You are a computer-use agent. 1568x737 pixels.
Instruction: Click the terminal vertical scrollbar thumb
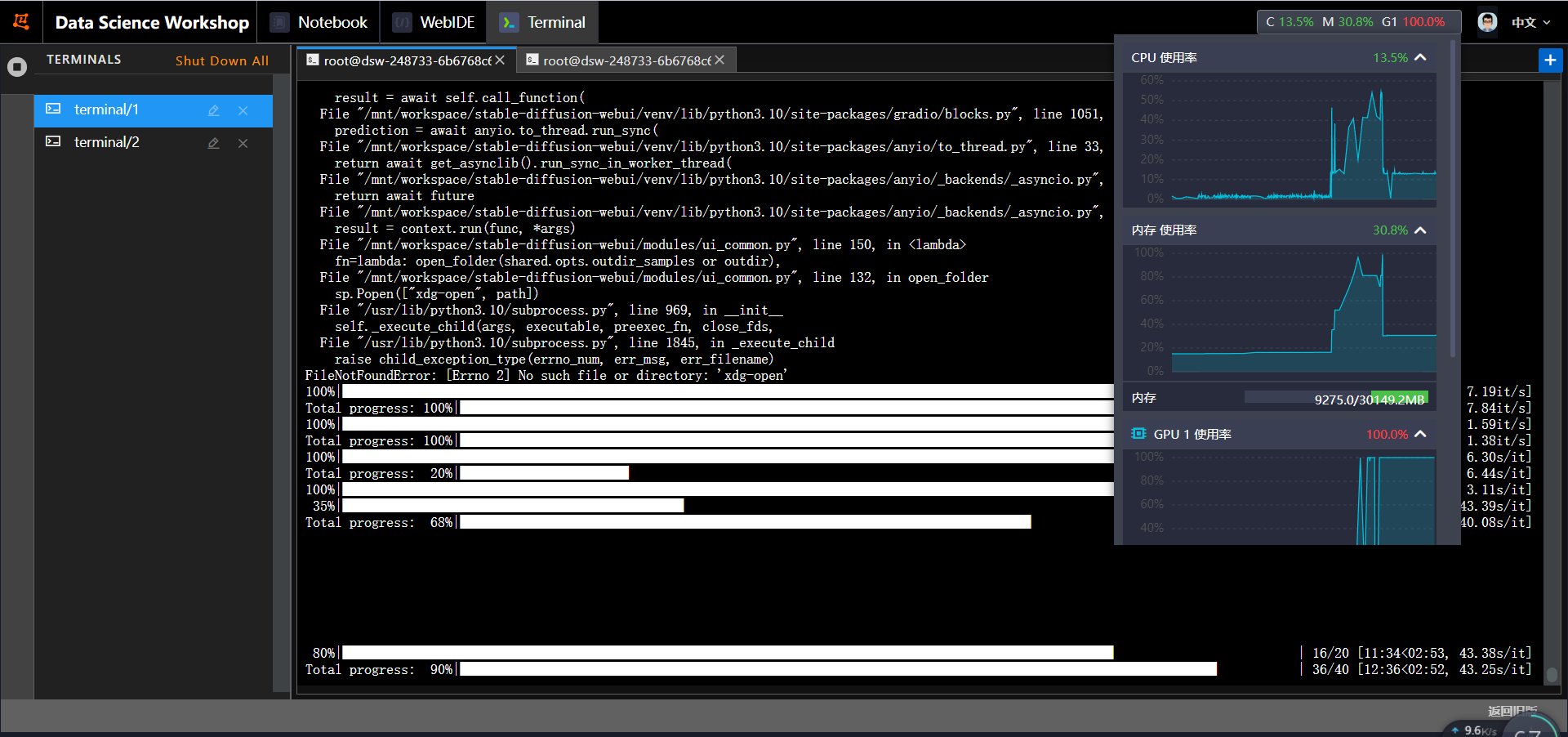coord(1552,676)
